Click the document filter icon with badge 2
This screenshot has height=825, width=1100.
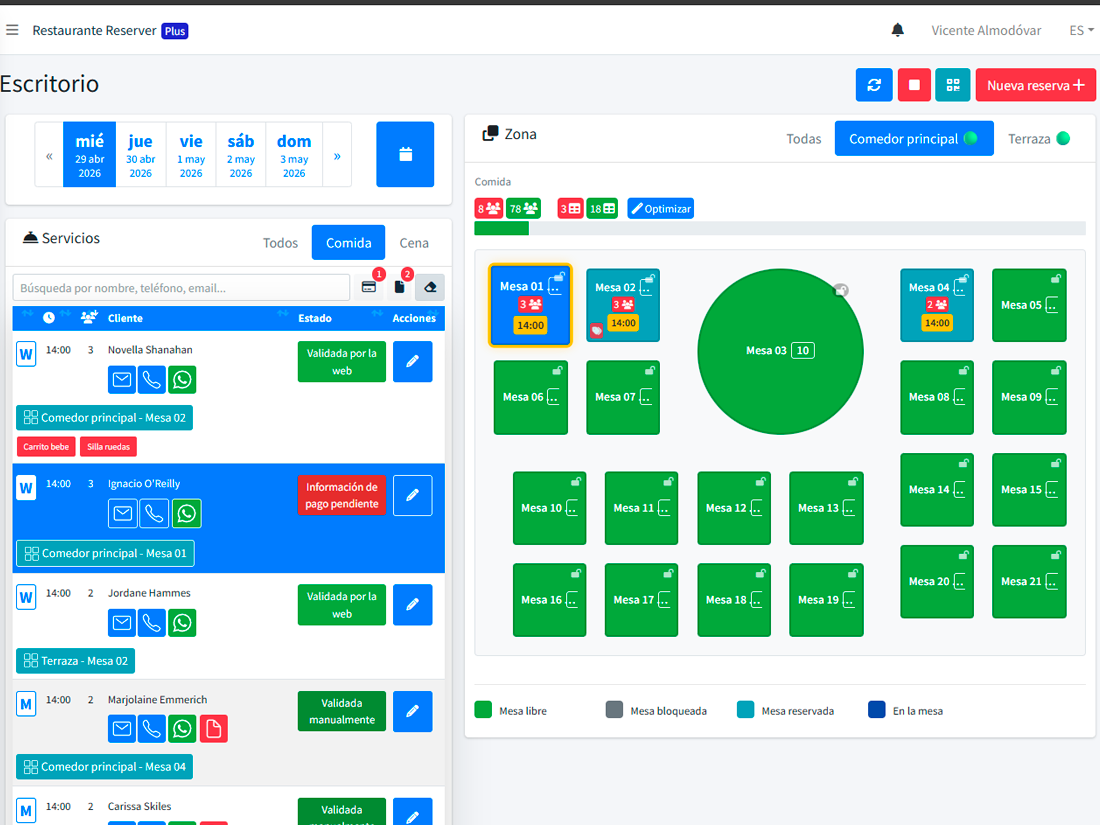[399, 287]
